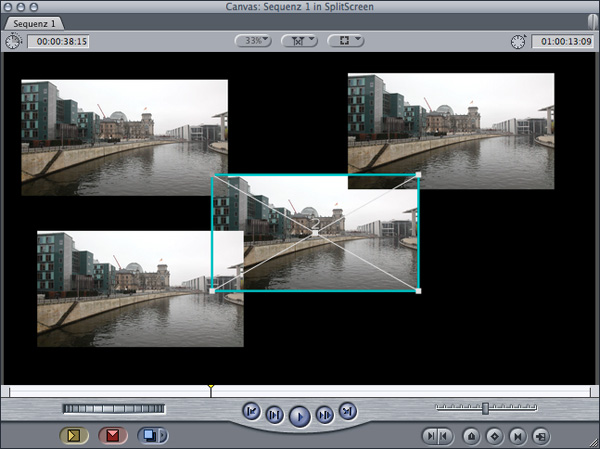Click the 00:00:38:15 duration timecode field
The height and width of the screenshot is (449, 600).
tap(59, 42)
